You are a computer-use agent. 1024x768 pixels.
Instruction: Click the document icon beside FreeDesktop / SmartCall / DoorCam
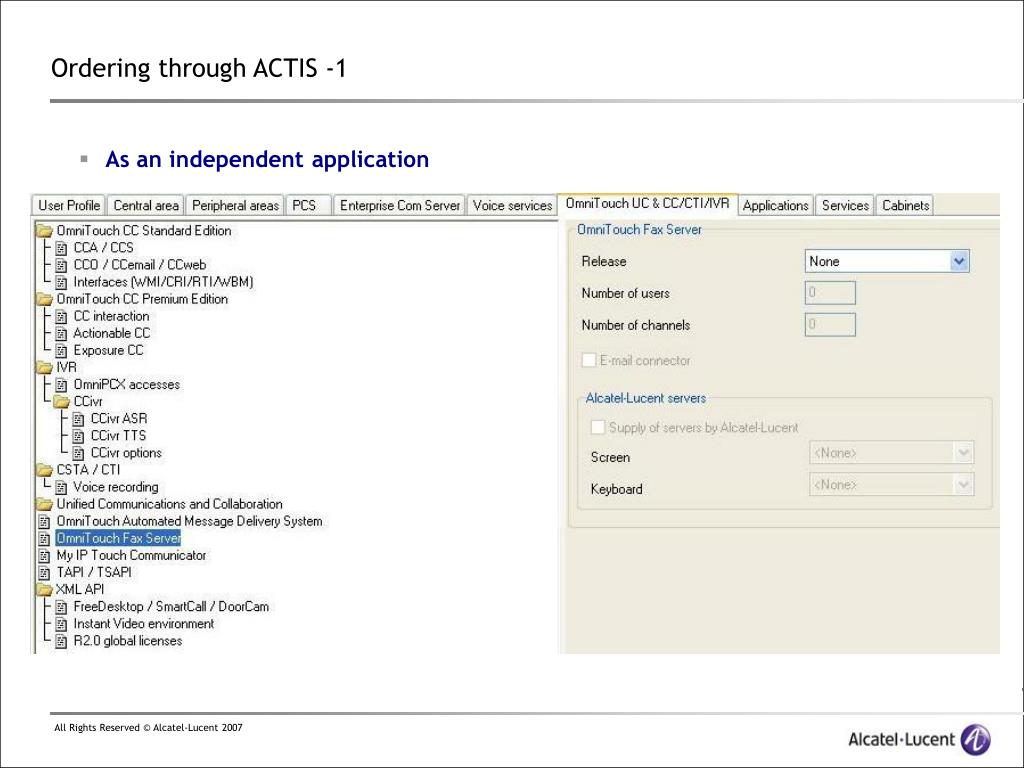pos(61,607)
